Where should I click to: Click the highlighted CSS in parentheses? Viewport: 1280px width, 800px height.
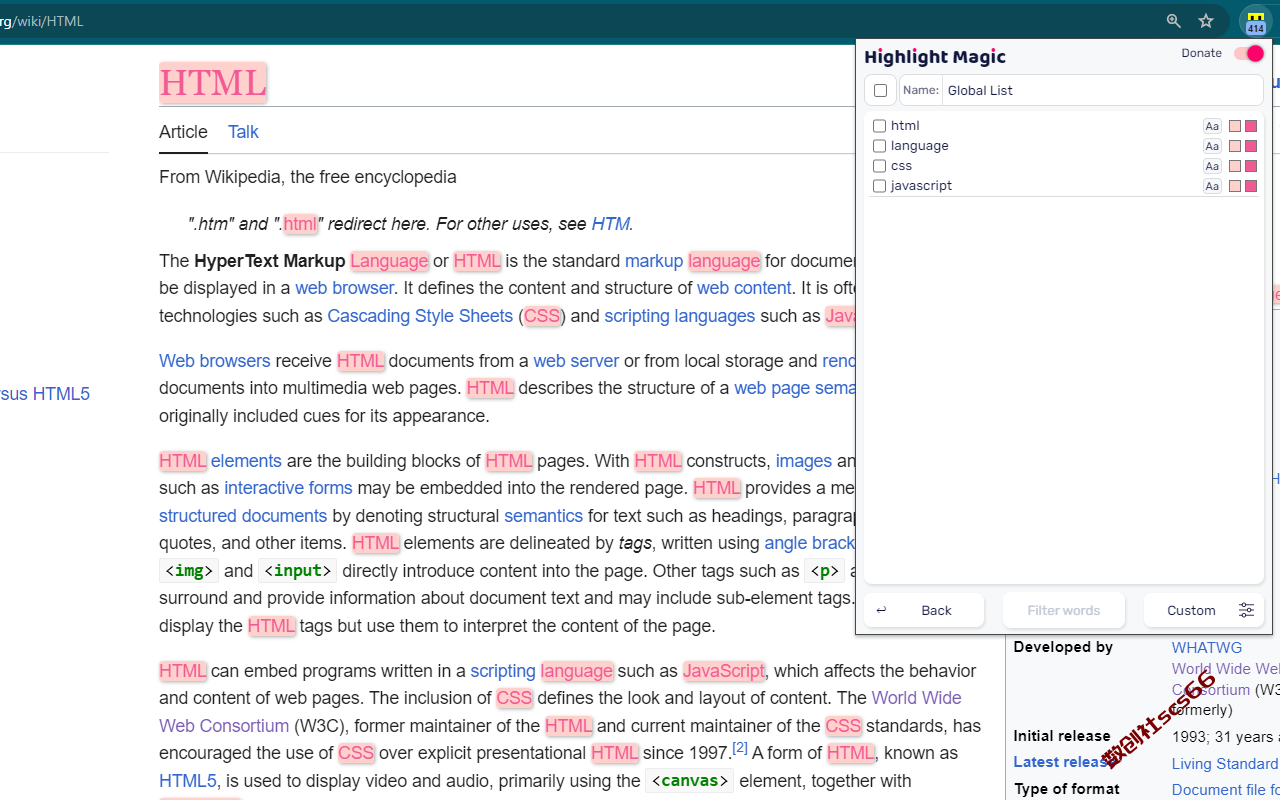coord(542,316)
